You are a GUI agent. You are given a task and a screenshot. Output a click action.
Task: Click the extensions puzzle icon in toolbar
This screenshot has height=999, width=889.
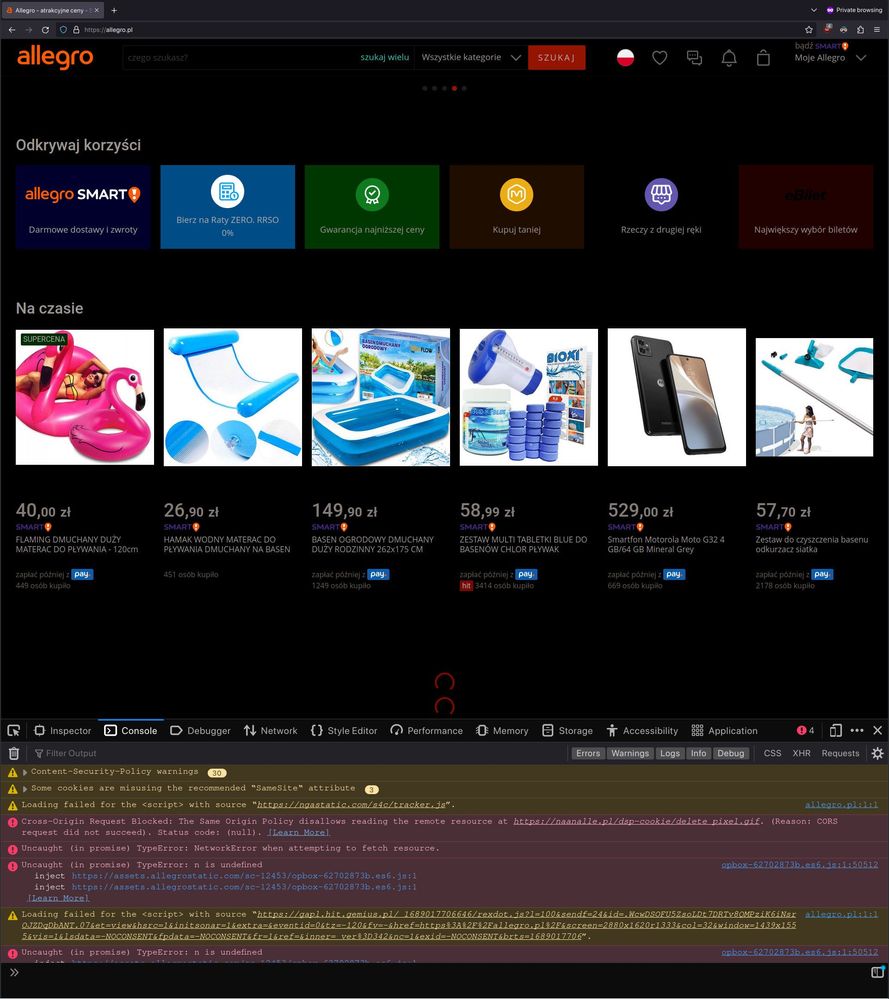860,30
